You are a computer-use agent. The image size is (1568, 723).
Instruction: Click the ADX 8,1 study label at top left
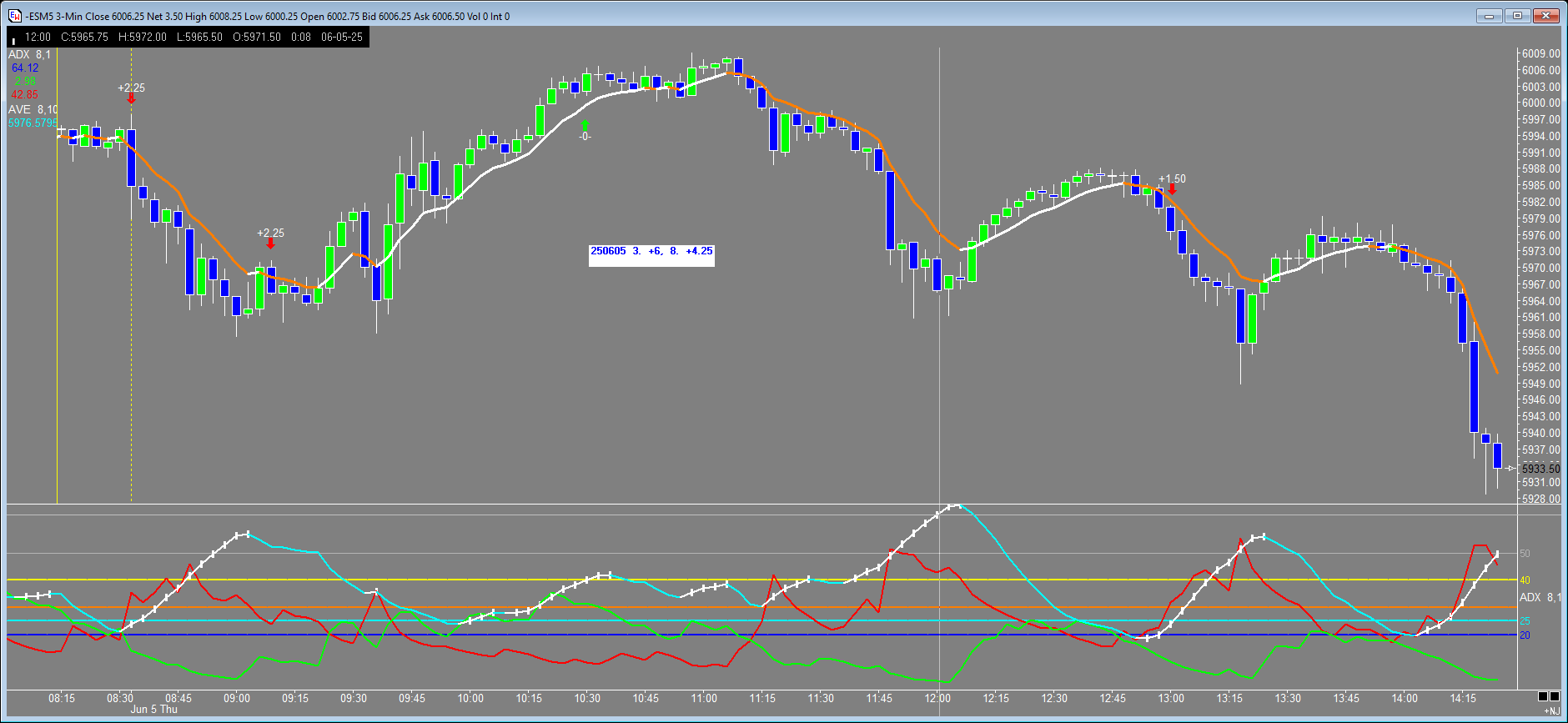29,54
